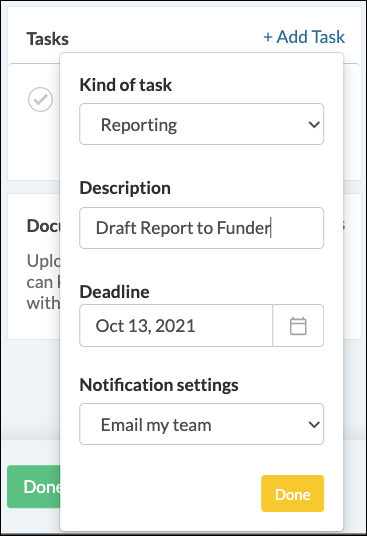This screenshot has width=367, height=536.
Task: Open the Kind of task dropdown showing Reporting
Action: coord(202,124)
